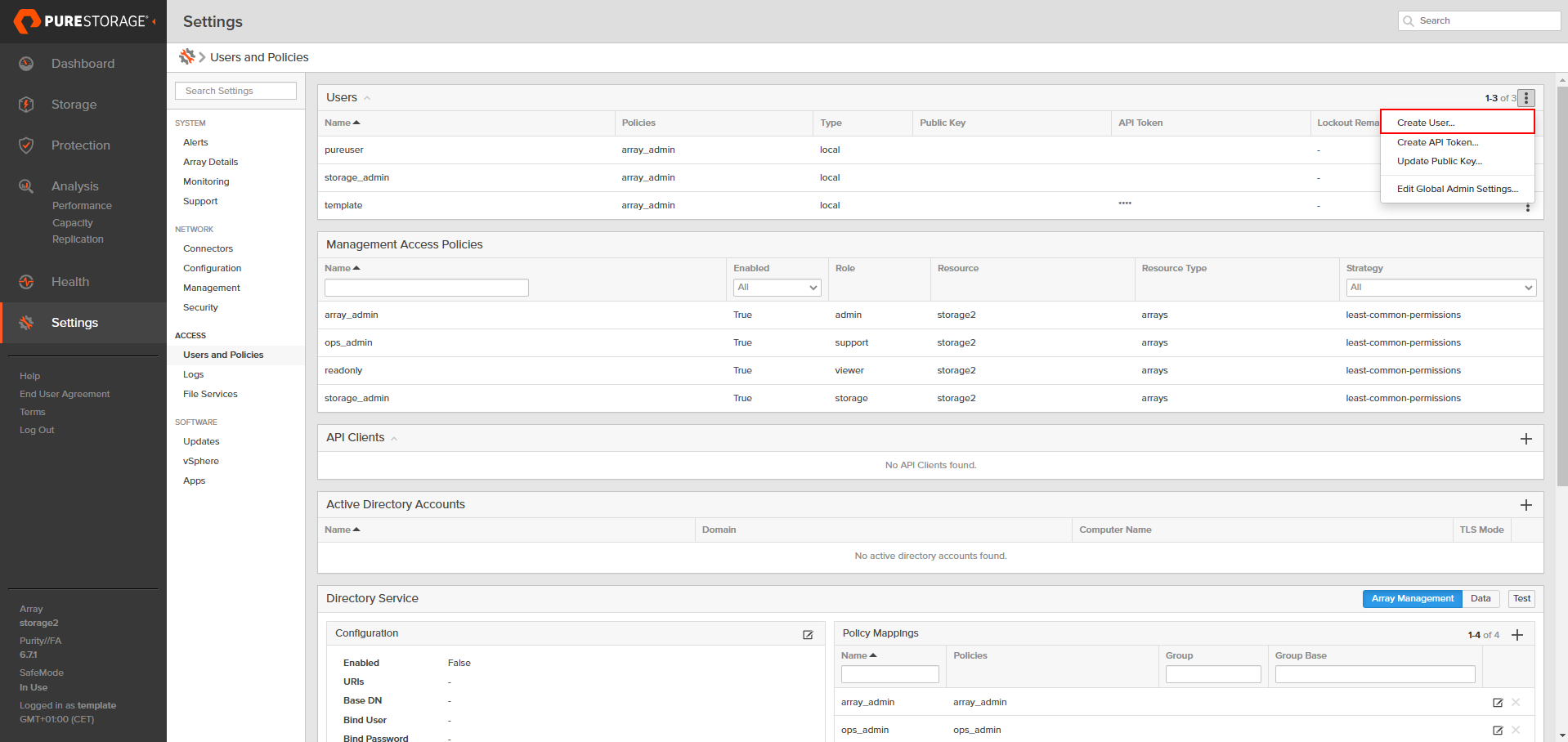1568x742 pixels.
Task: Go to Logs under Access
Action: coord(193,374)
